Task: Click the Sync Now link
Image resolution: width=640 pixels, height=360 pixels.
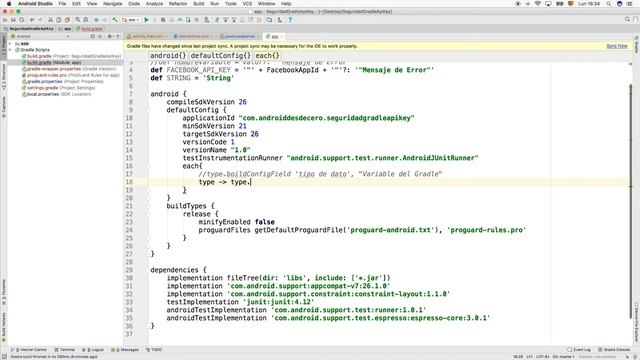Action: 616,46
